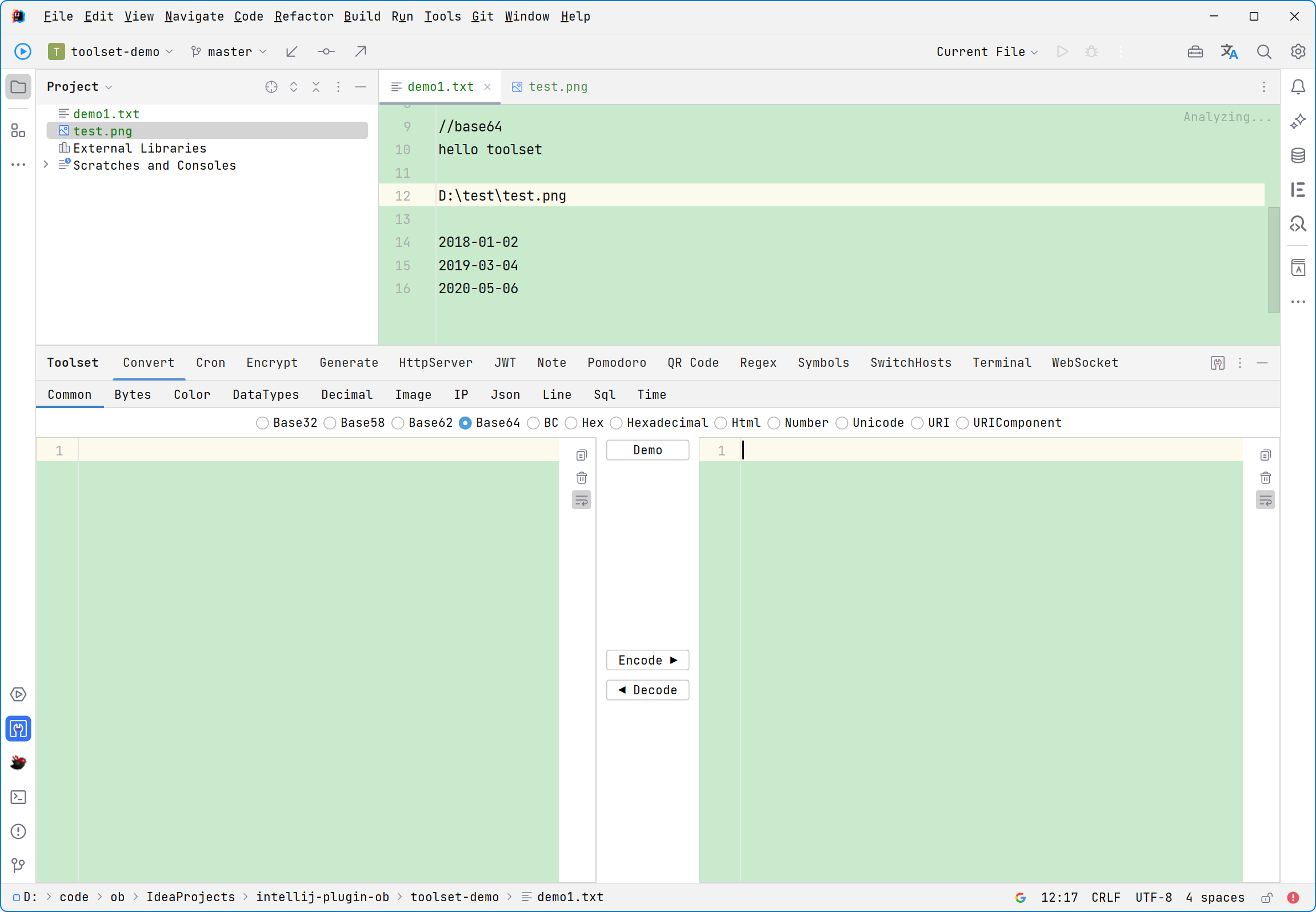Click the editor vertical scrollbar thumb
Screen dimensions: 1316x912
click(x=1273, y=260)
